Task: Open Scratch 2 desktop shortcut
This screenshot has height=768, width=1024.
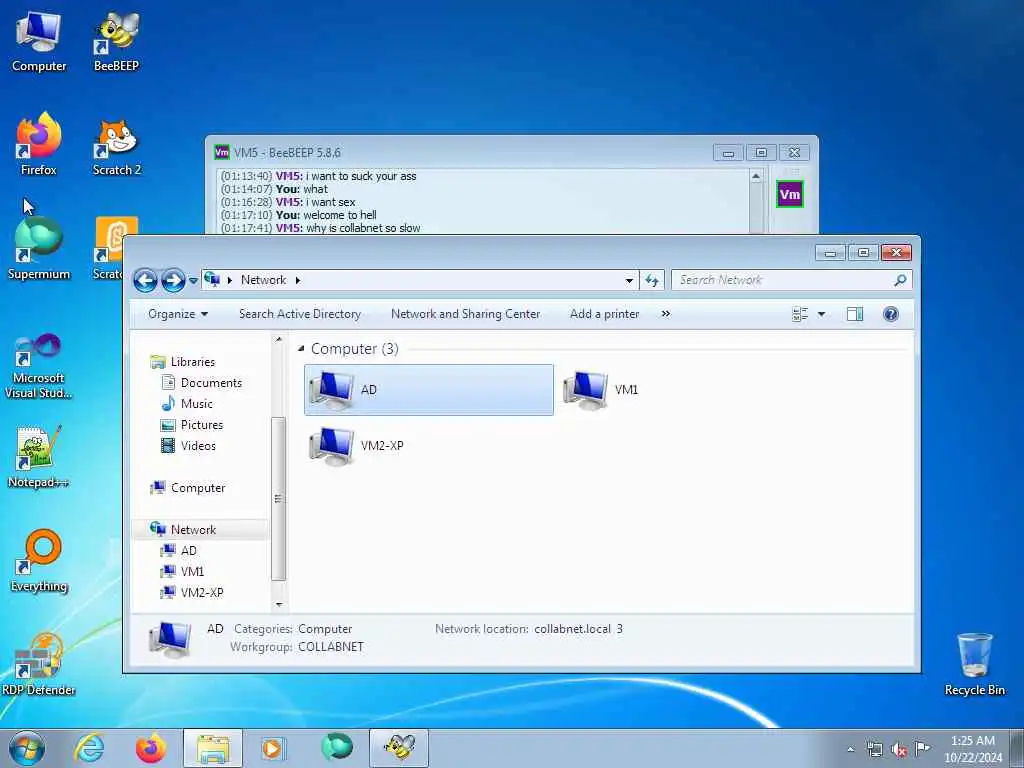Action: pos(116,148)
